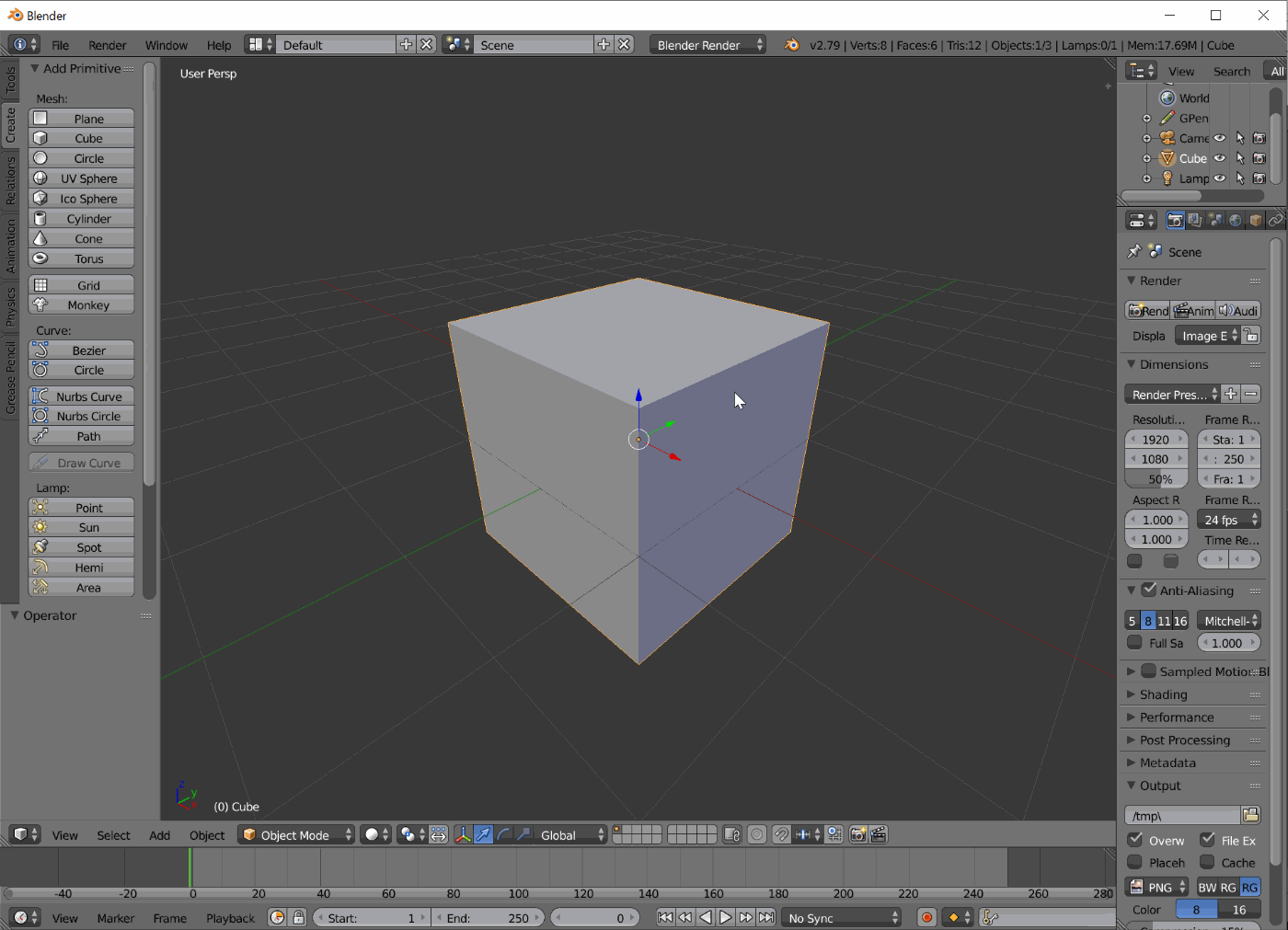Open the Help menu
Viewport: 1288px width, 930px height.
(219, 45)
